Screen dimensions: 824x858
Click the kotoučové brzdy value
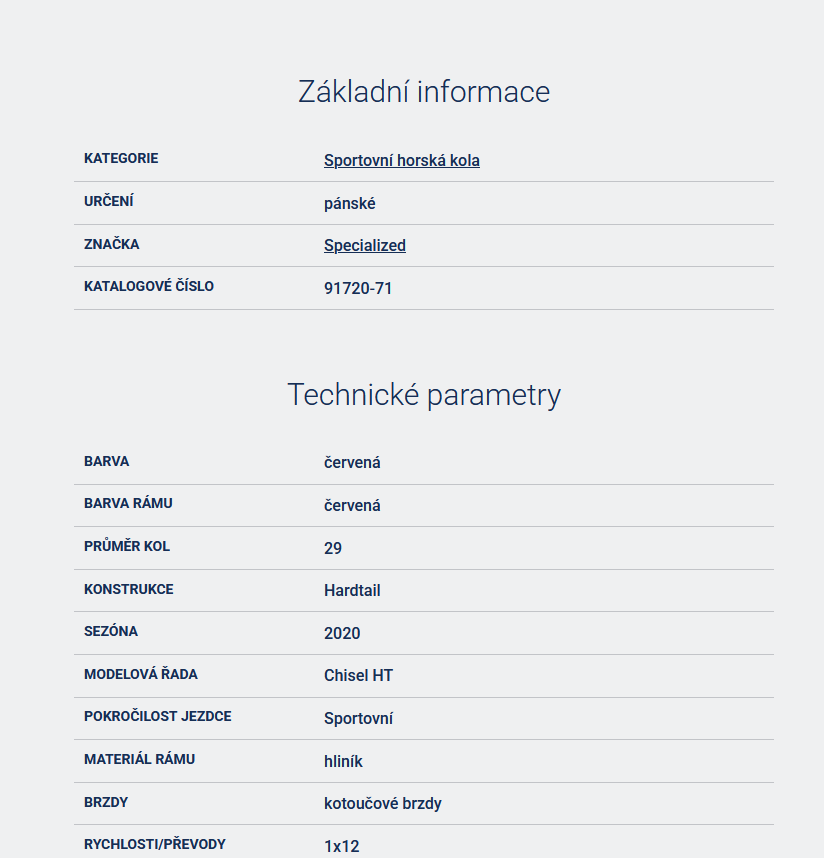pos(382,803)
